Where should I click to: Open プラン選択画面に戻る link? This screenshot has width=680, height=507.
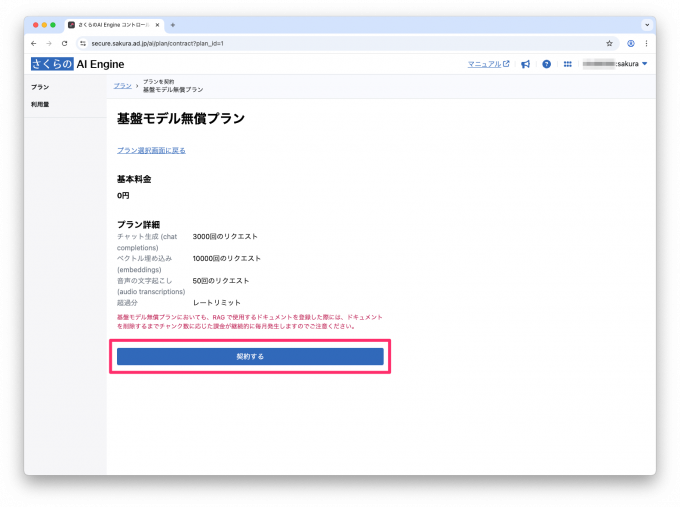[x=151, y=150]
